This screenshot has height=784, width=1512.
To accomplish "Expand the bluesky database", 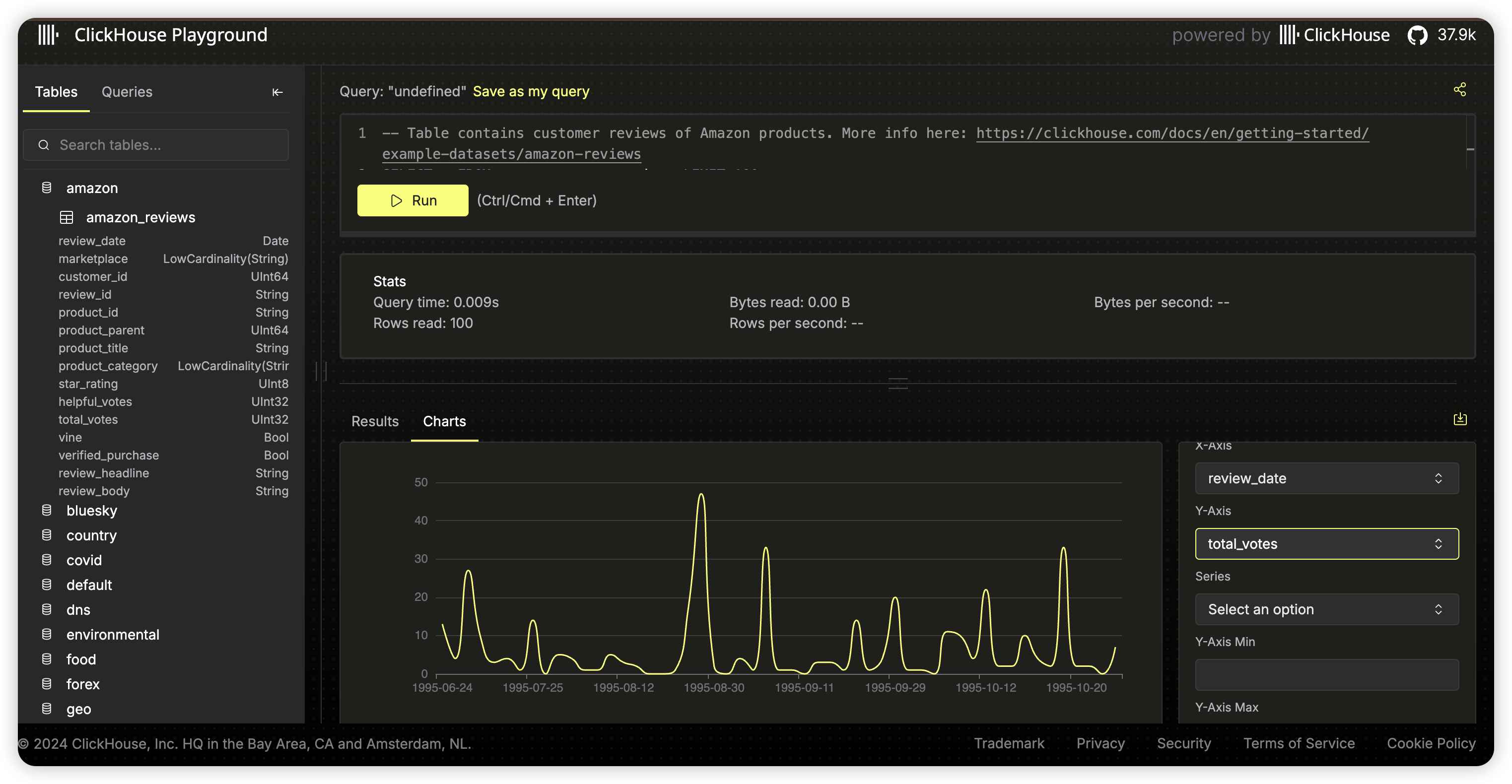I will pos(91,511).
